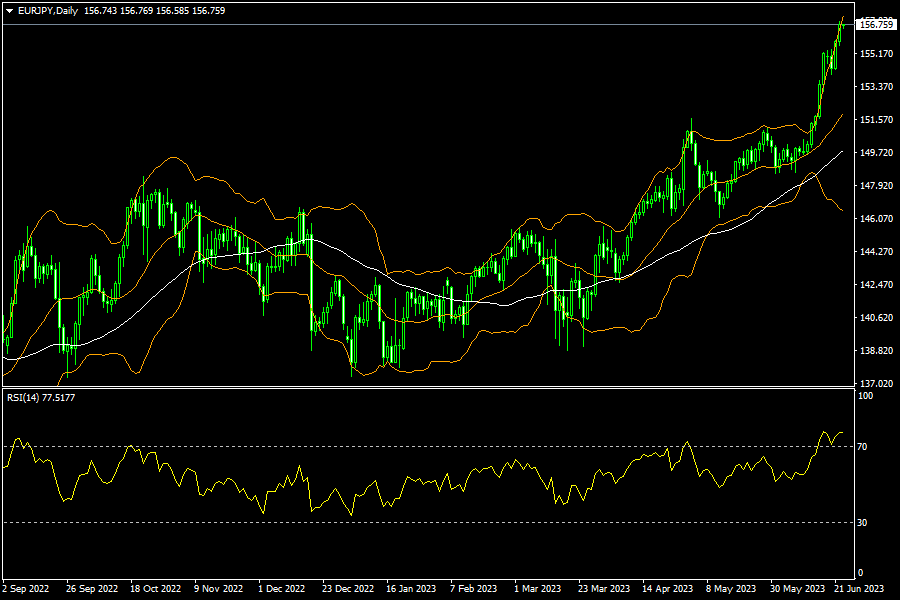Viewport: 900px width, 600px height.
Task: Click the OHLC values 156.743 156.769 156.585 156.759
Action: 154,11
